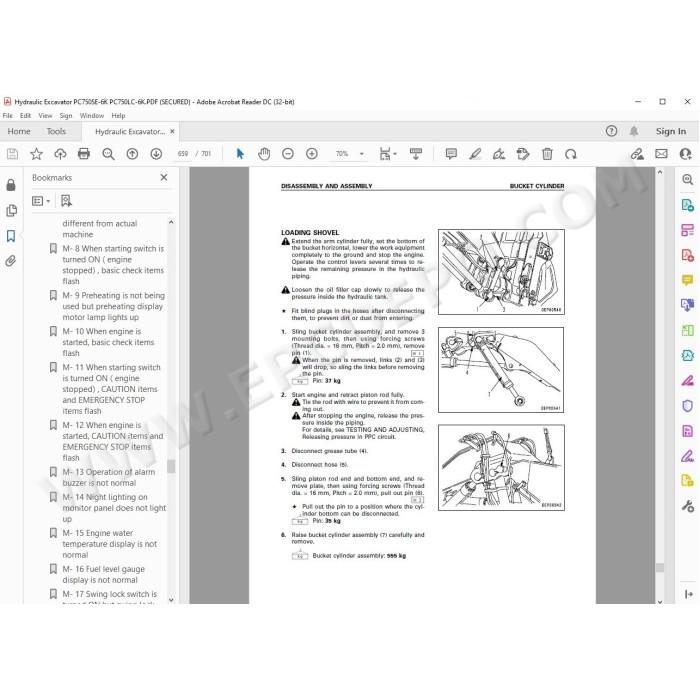Screen dimensions: 700x700
Task: Open page thumbnails panel icon
Action: [x=11, y=210]
